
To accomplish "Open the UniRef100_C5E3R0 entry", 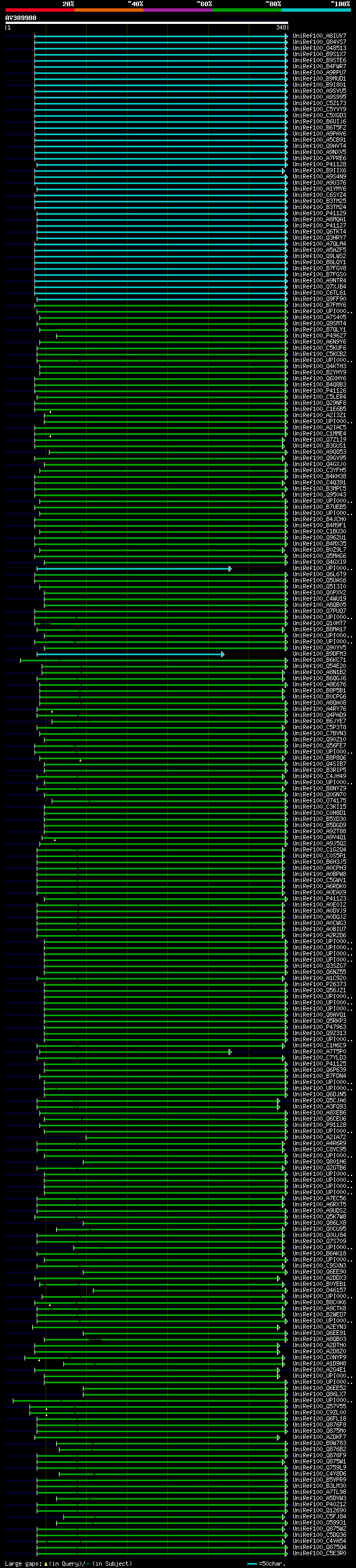I will coord(319,1554).
